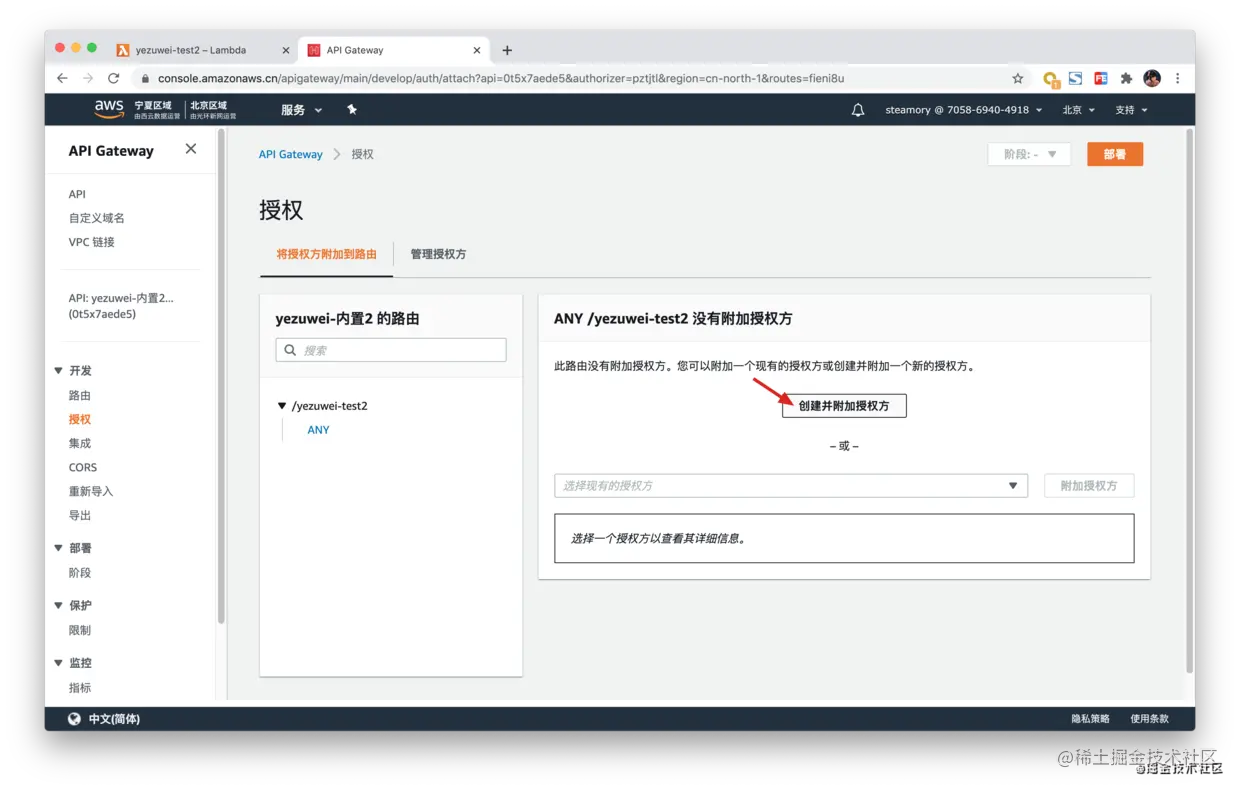The width and height of the screenshot is (1240, 790).
Task: Click the orange 部署 deploy button
Action: point(1115,154)
